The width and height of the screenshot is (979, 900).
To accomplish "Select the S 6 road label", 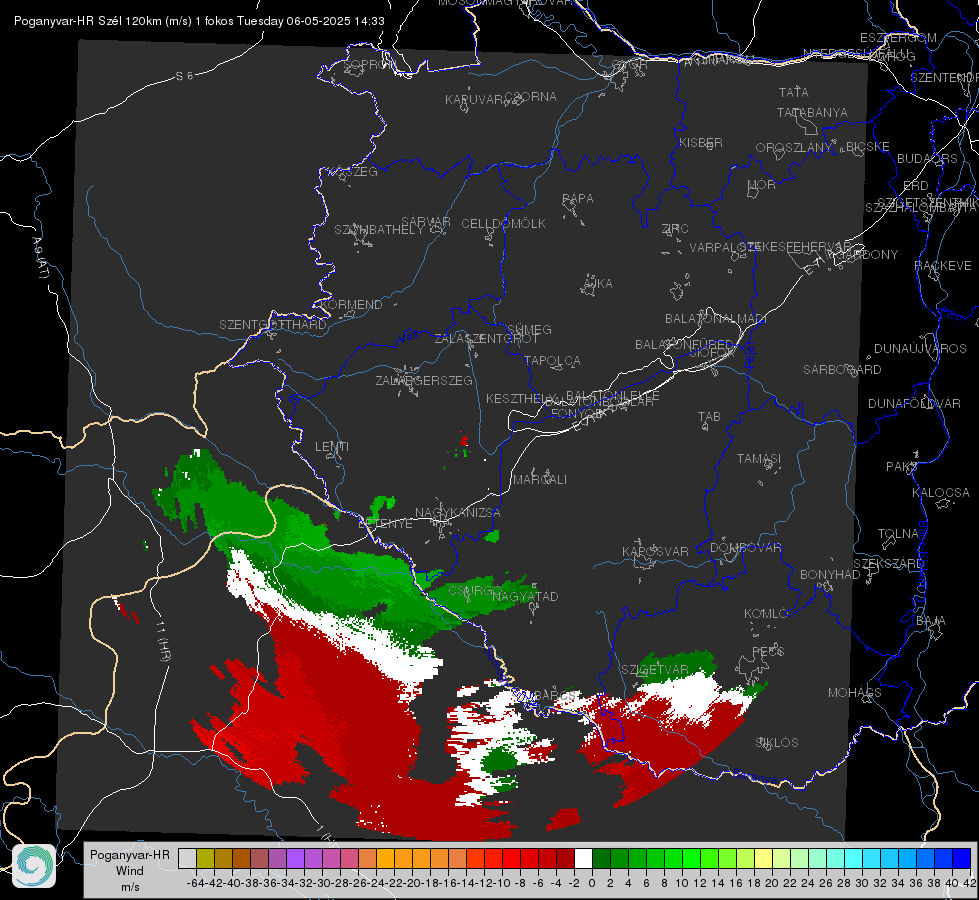I will [x=184, y=76].
